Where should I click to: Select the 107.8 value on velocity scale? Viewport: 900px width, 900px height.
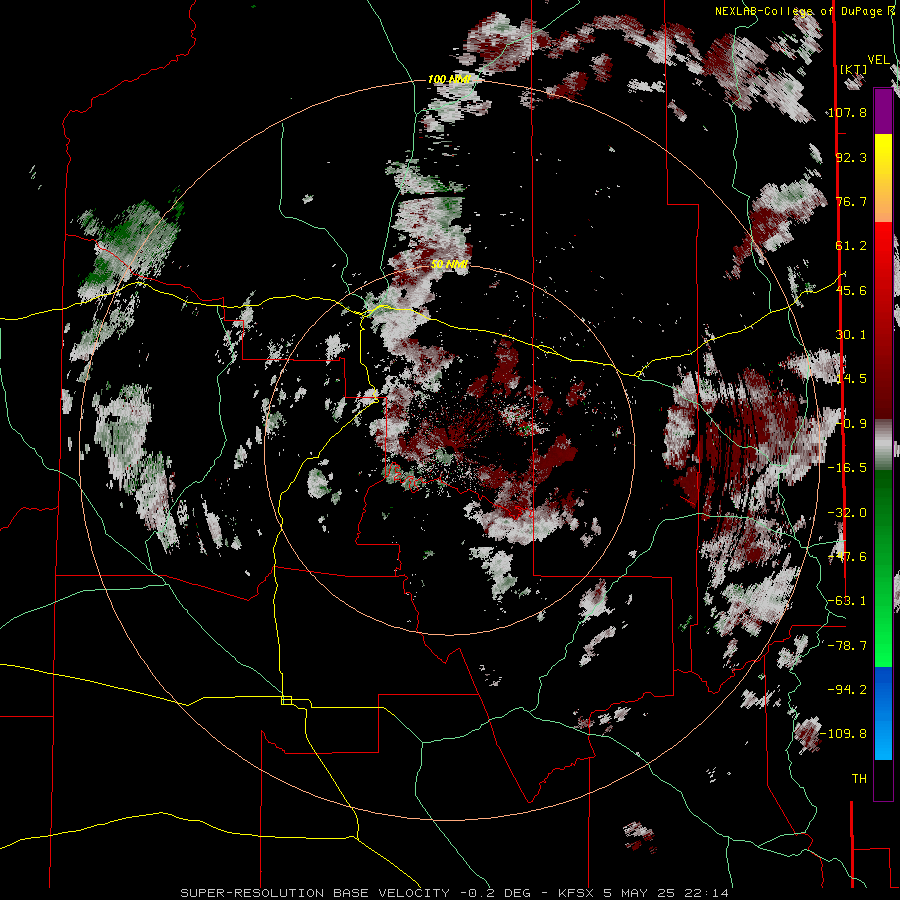pyautogui.click(x=847, y=112)
